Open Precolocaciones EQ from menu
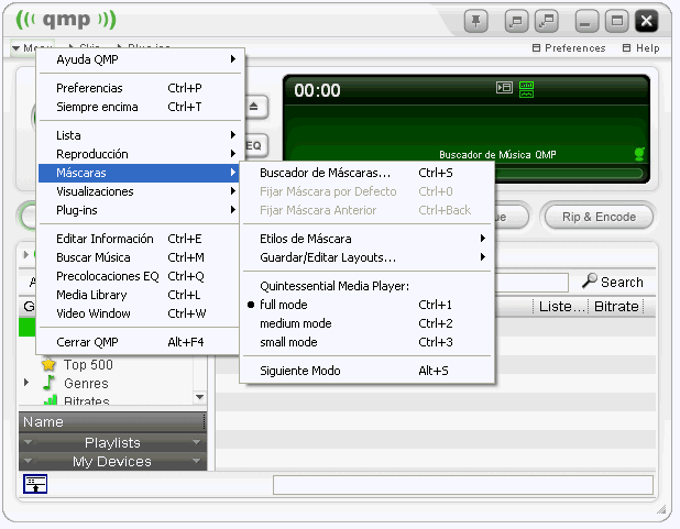The width and height of the screenshot is (680, 529). pyautogui.click(x=140, y=276)
